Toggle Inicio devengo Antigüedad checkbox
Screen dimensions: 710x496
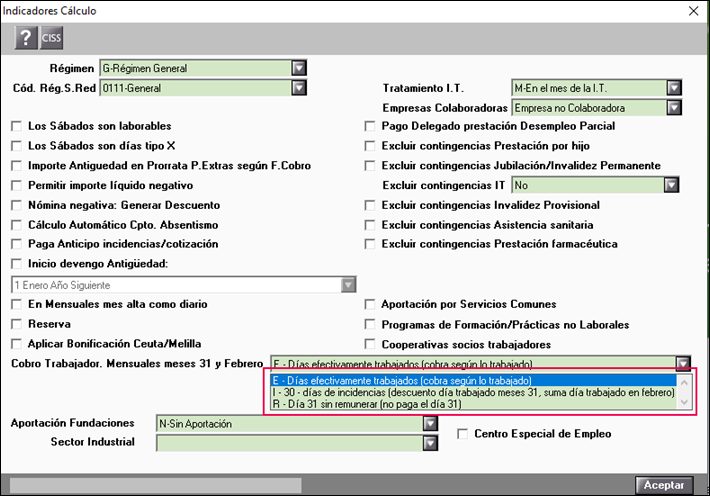tap(17, 264)
